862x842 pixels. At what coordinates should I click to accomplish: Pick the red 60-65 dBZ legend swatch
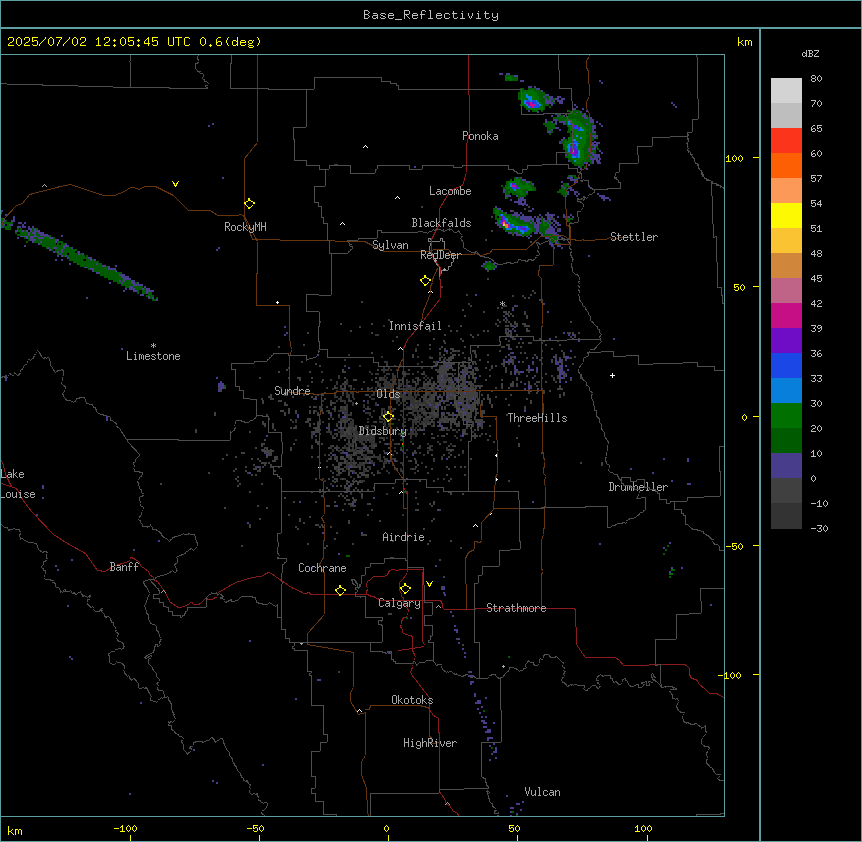point(786,141)
